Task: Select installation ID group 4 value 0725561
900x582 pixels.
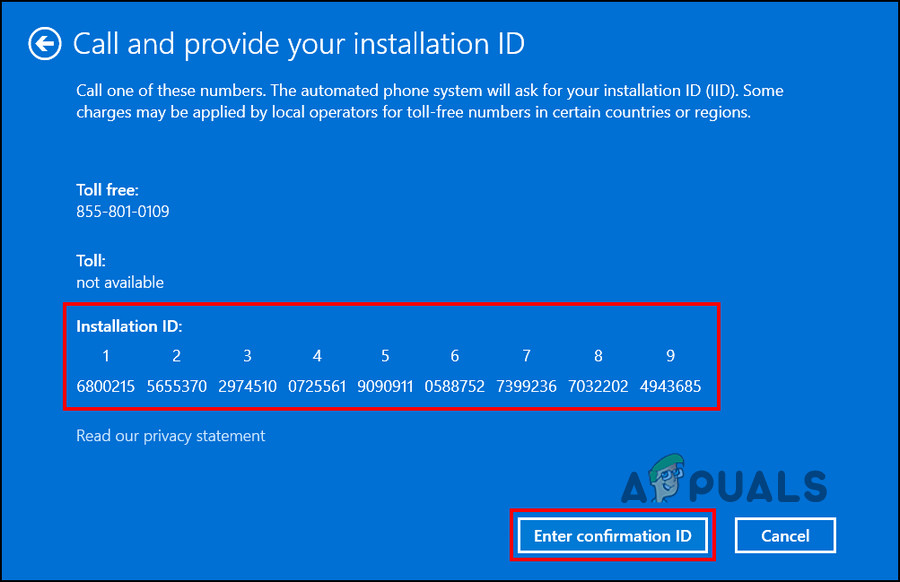Action: coord(317,386)
